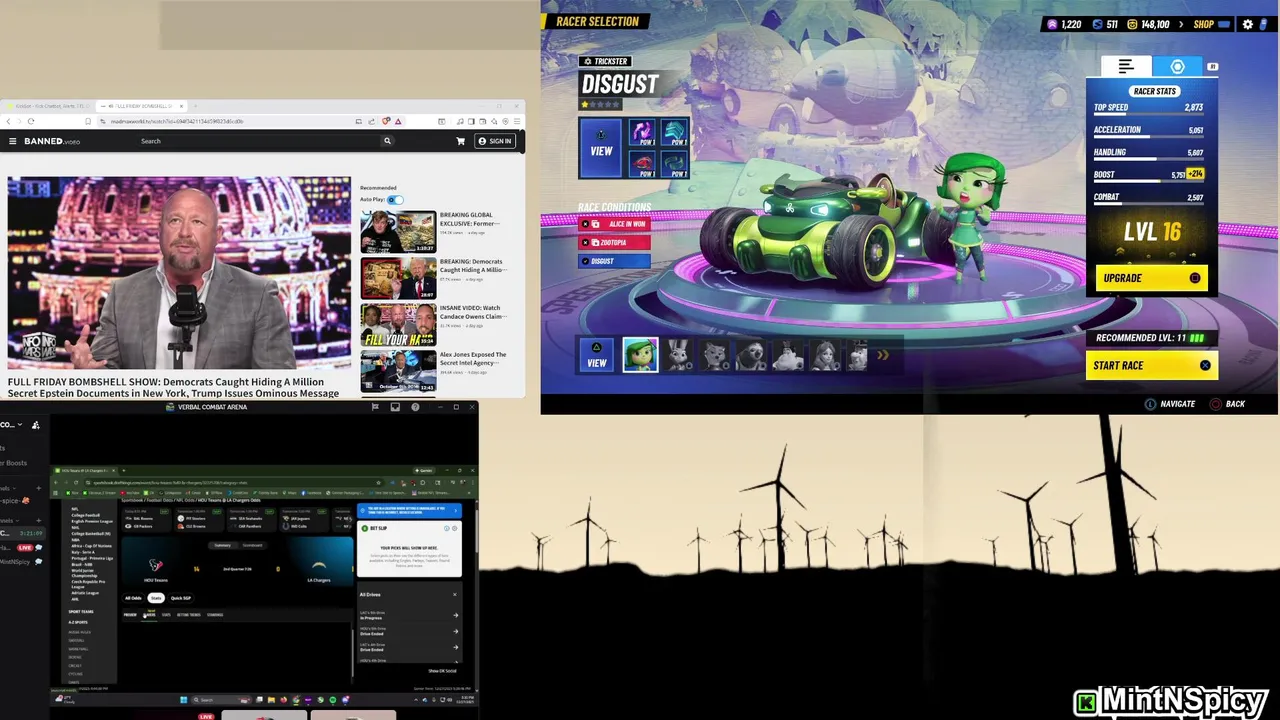The image size is (1280, 720).
Task: Click the Banned.video address bar URL
Action: click(177, 121)
